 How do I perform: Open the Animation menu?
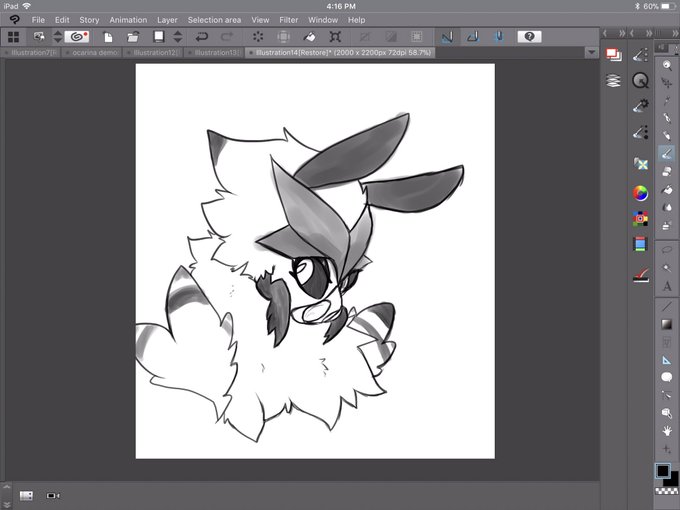tap(128, 20)
